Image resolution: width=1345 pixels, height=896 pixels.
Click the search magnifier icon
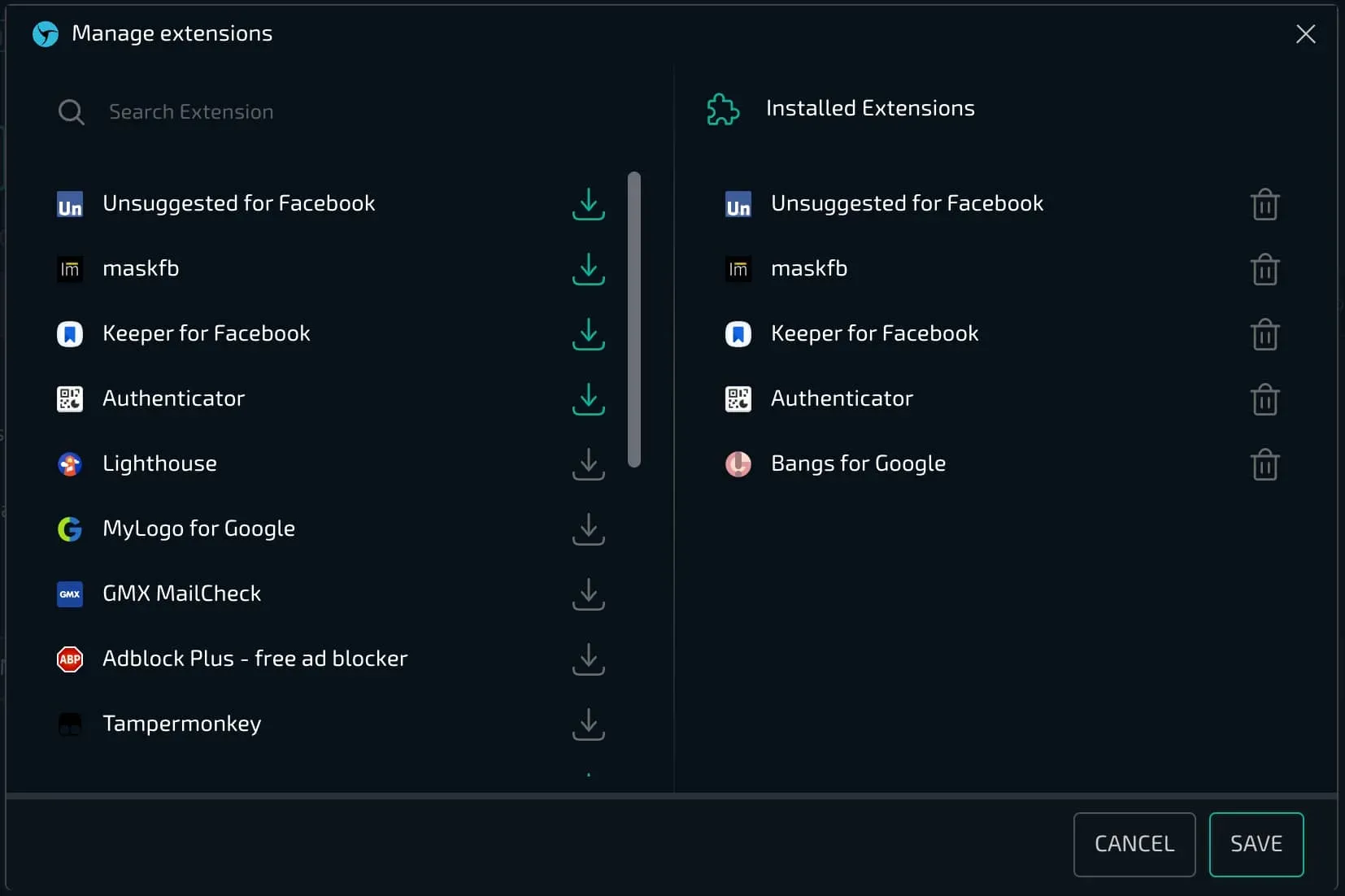tap(71, 112)
